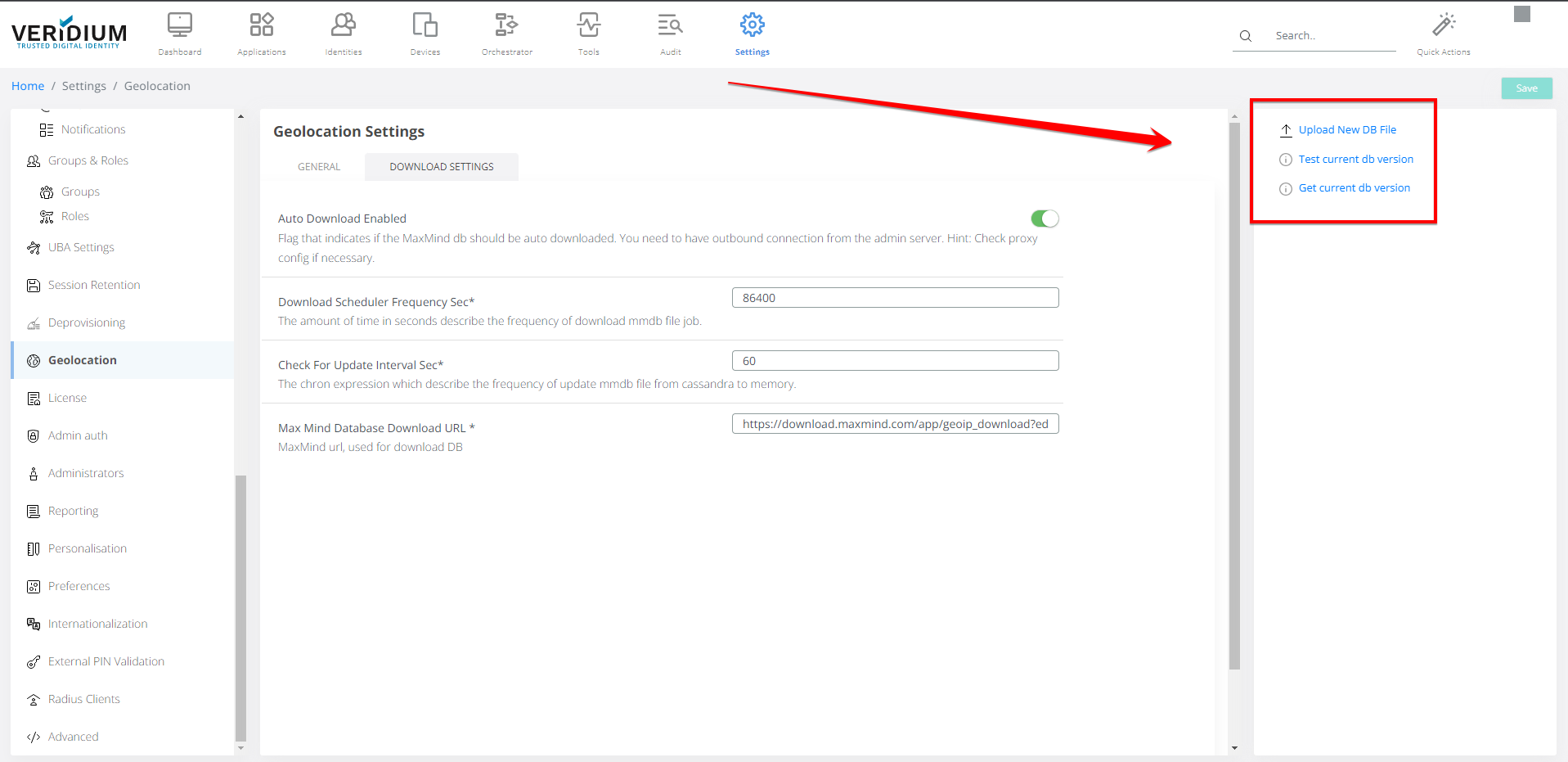Viewport: 1568px width, 762px height.
Task: Navigate to Home breadcrumb link
Action: 28,86
